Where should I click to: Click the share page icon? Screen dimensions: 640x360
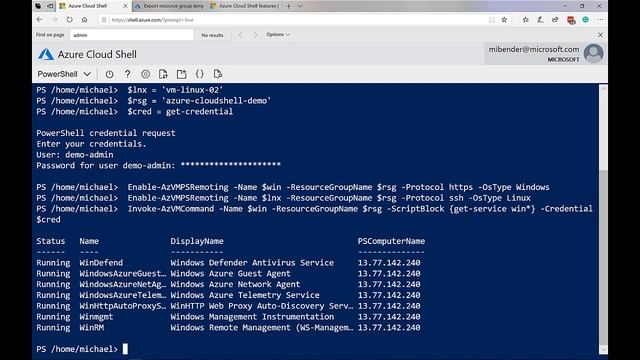tap(555, 20)
